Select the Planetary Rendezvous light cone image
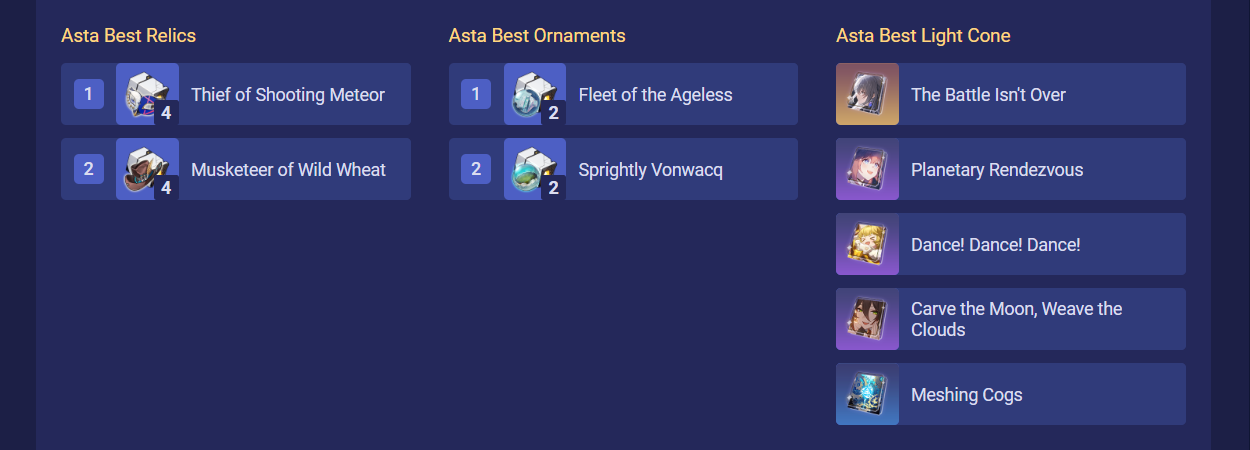This screenshot has height=450, width=1250. coord(867,169)
